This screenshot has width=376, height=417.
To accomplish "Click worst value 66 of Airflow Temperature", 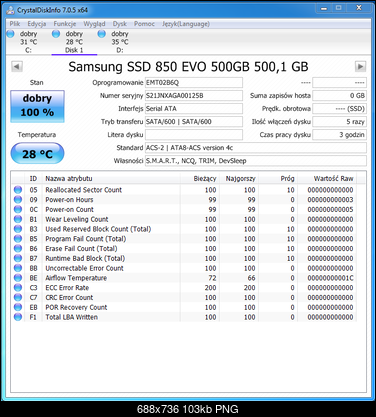I will tap(251, 278).
